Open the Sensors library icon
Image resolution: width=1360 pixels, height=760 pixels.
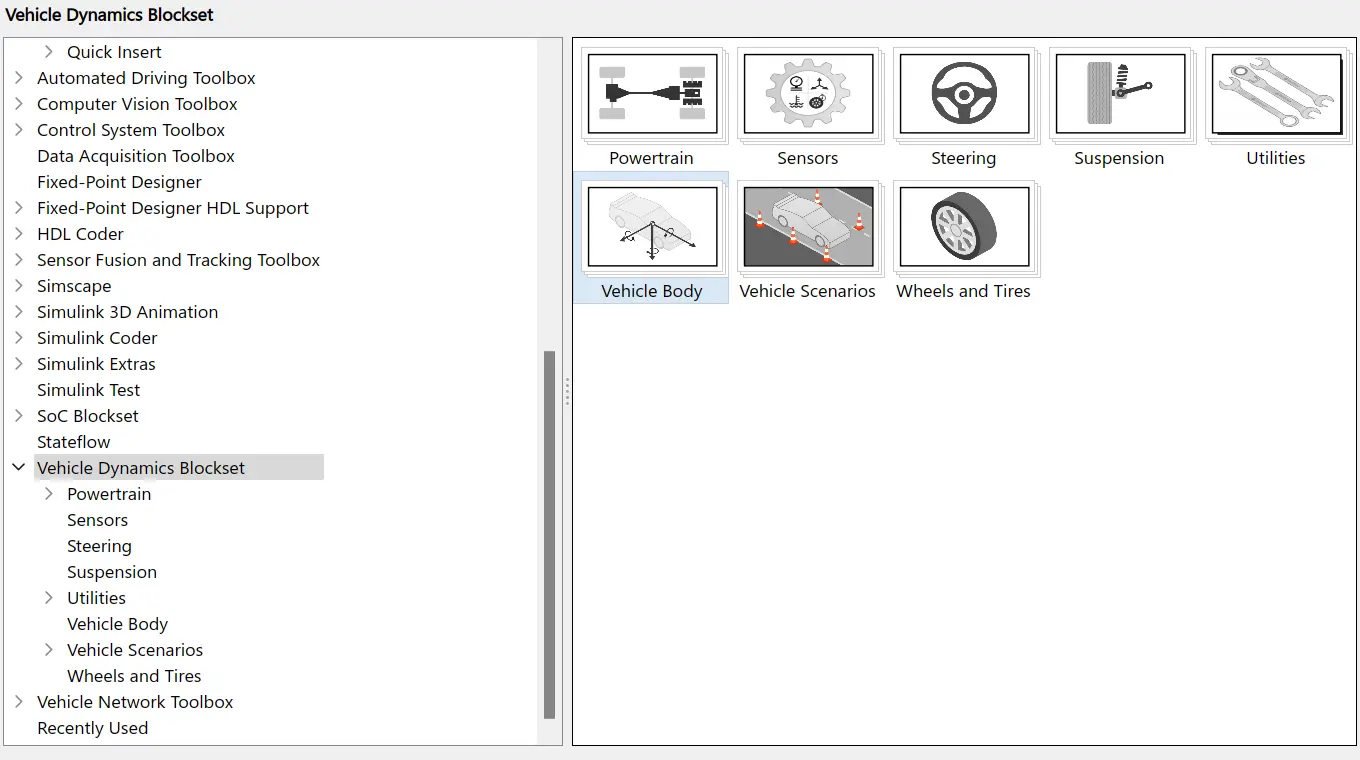808,94
